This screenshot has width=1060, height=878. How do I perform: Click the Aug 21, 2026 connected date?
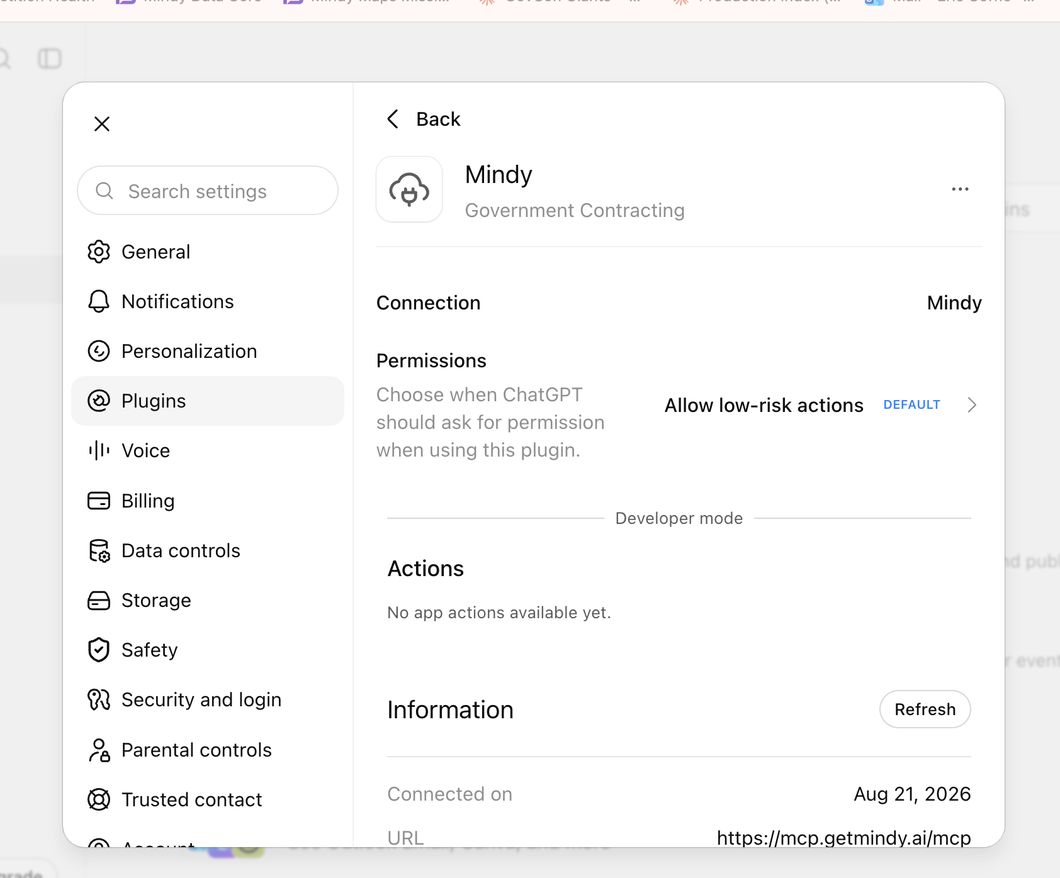(912, 794)
